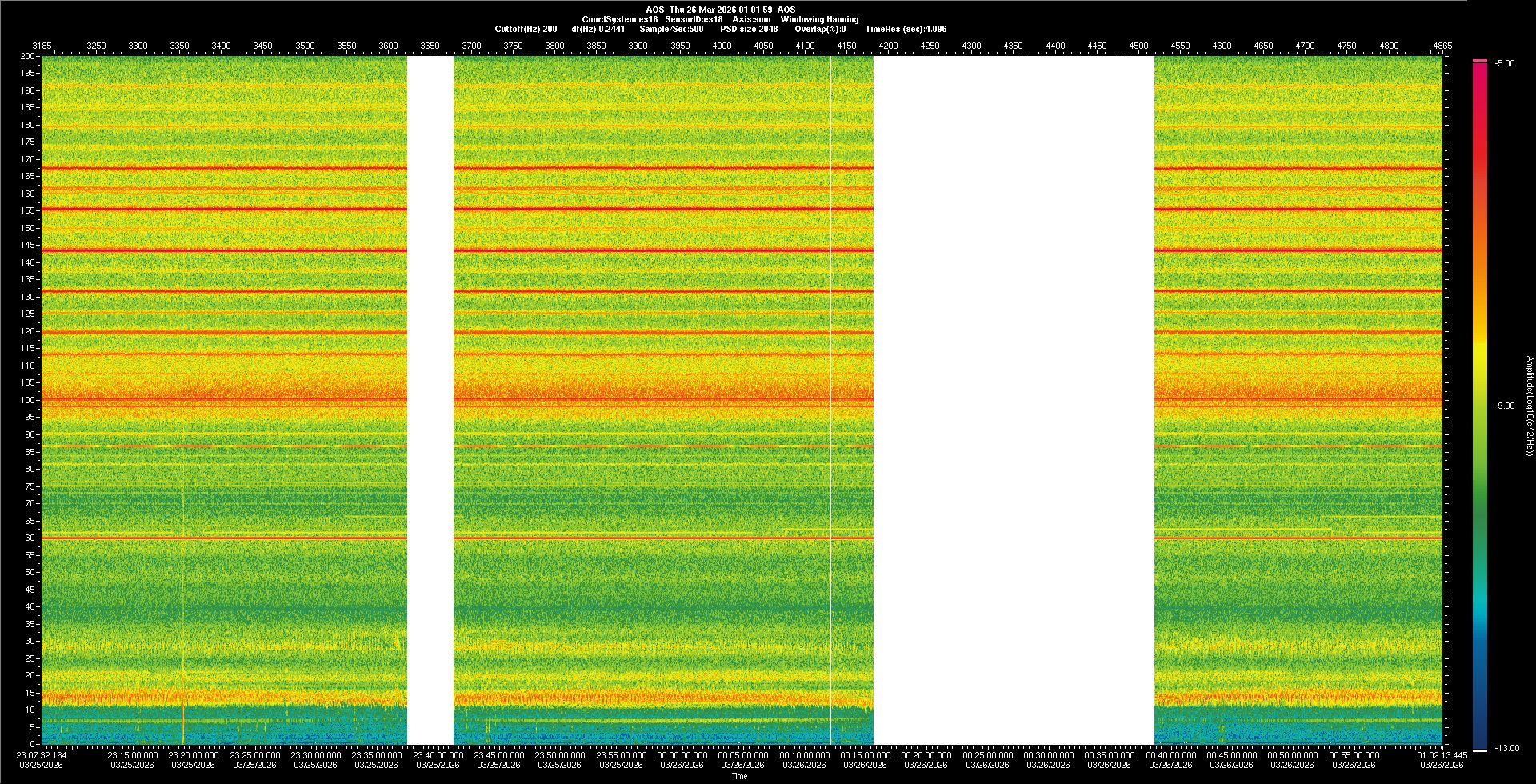
Task: Click the 60 Hz frequency axis label
Action: click(30, 538)
